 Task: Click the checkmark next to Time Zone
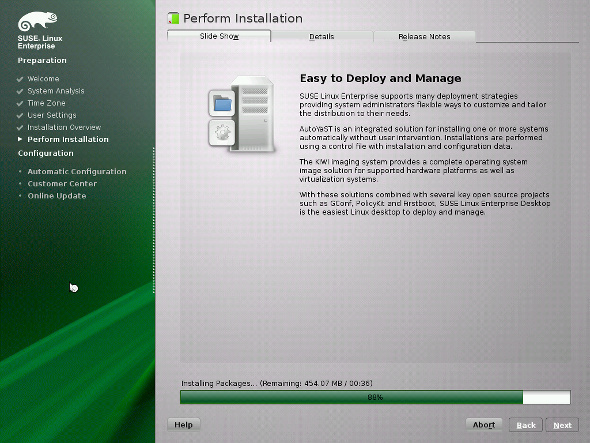point(20,103)
